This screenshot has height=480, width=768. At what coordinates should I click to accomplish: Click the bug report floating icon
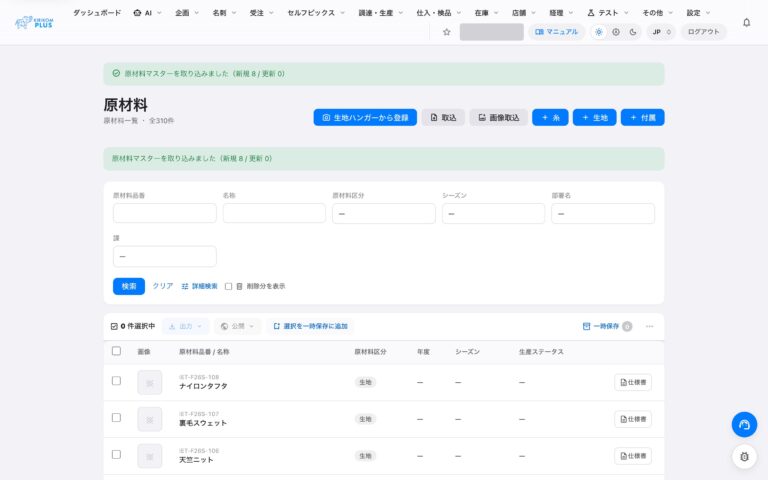pos(744,456)
